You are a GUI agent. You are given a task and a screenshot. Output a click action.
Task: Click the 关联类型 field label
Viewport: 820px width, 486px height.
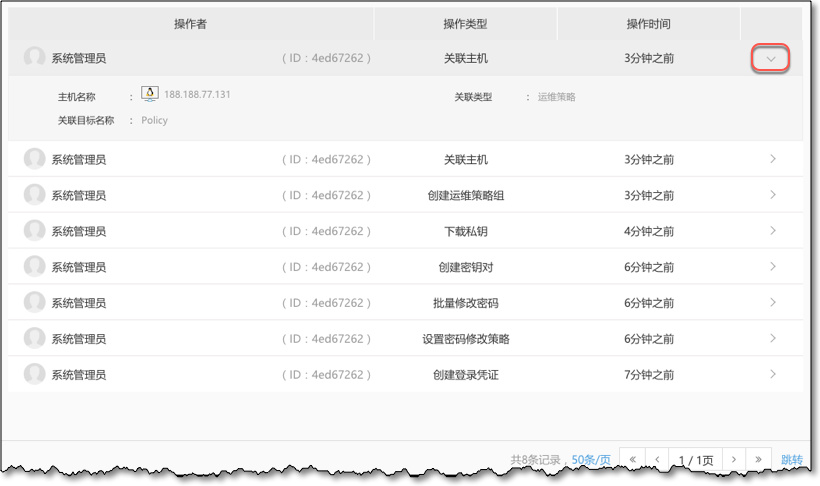pos(473,97)
